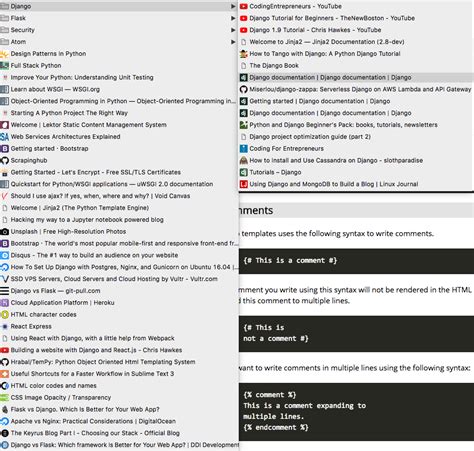Click the {% comment %} multi-line code block
Viewport: 474px width, 451px height.
[356, 412]
